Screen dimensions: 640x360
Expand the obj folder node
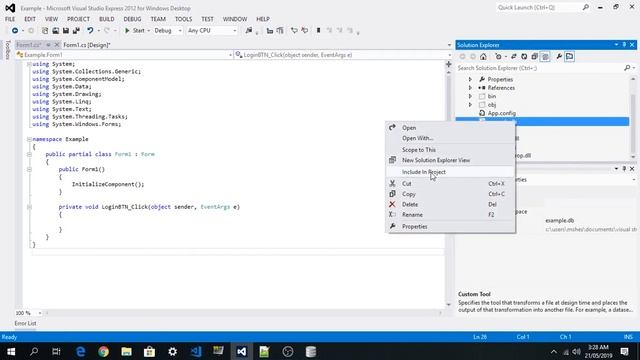pos(470,105)
